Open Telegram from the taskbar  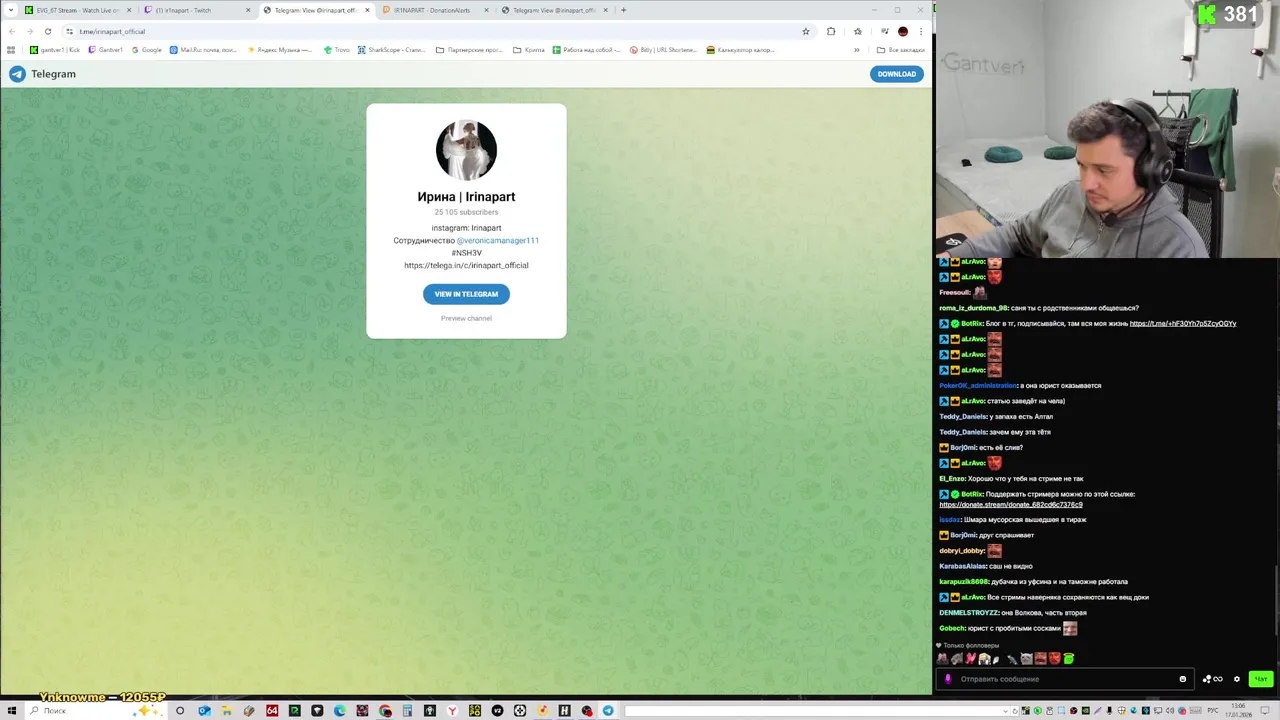pos(608,711)
